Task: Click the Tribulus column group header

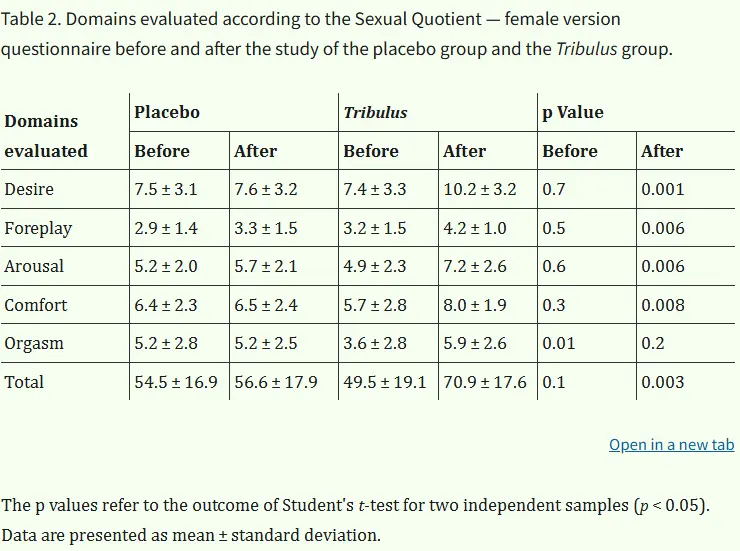Action: 375,113
